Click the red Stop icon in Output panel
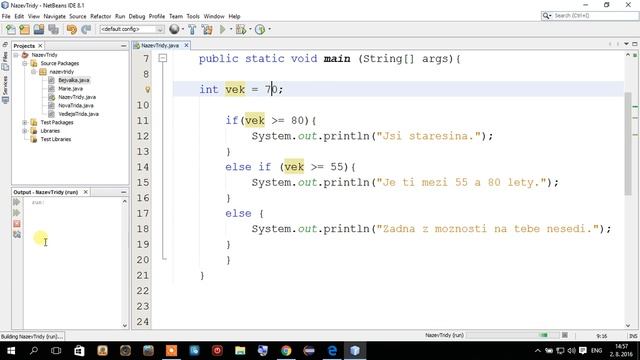The image size is (640, 360). (17, 224)
